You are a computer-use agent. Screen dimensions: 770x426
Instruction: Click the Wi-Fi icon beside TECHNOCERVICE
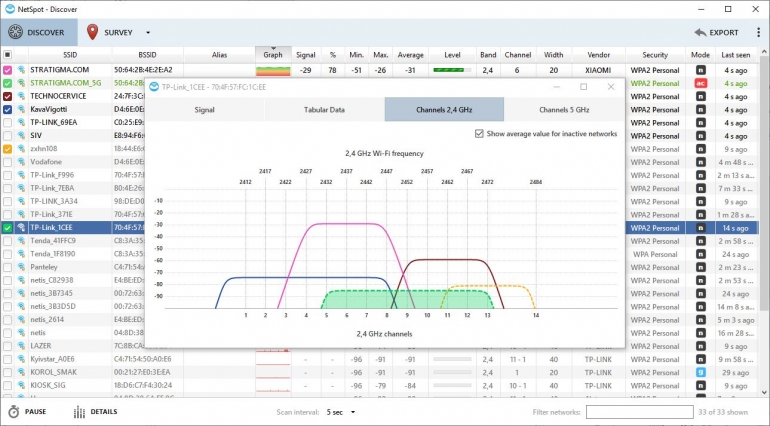coord(22,96)
